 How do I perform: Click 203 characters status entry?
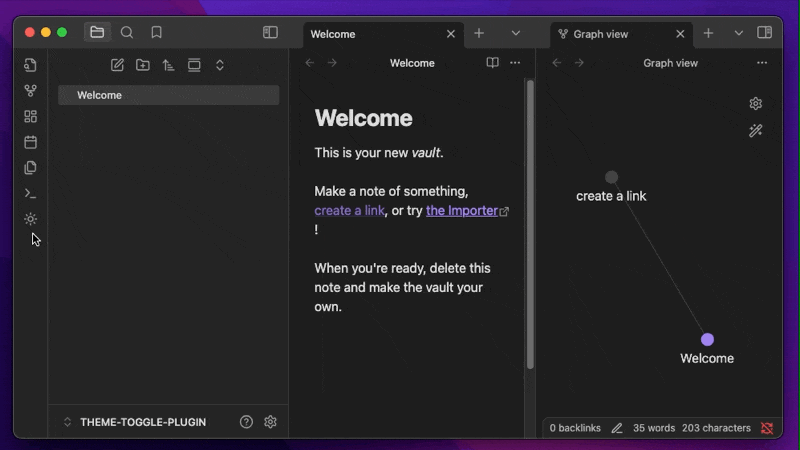click(716, 428)
